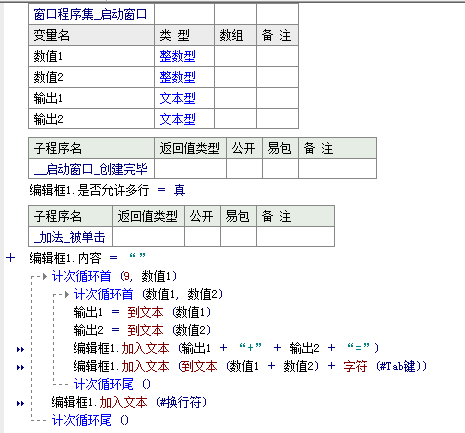Toggle 易包 cell for __启动窗口_创建完毕
The height and width of the screenshot is (433, 465).
280,169
